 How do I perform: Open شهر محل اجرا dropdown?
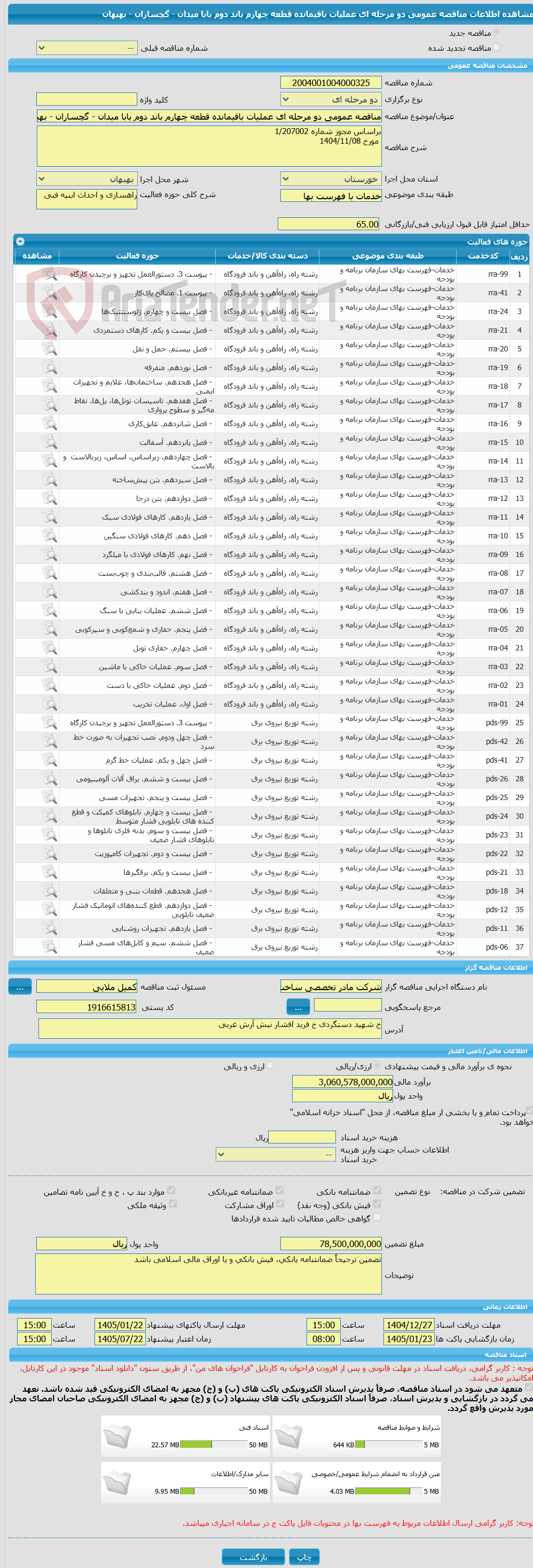point(87,179)
